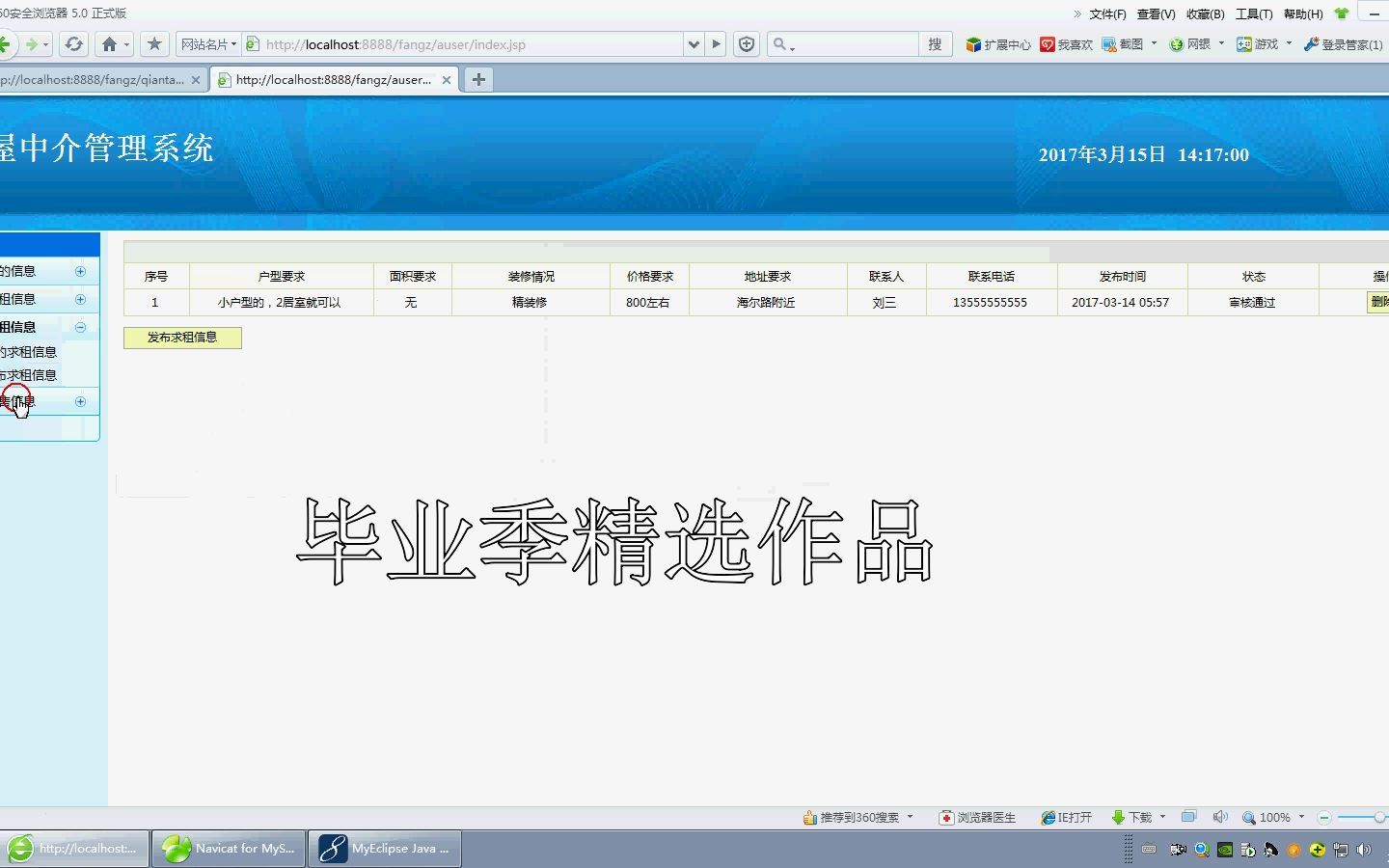Image resolution: width=1389 pixels, height=868 pixels.
Task: Switch to Navicat for MySQL in taskbar
Action: click(x=229, y=848)
